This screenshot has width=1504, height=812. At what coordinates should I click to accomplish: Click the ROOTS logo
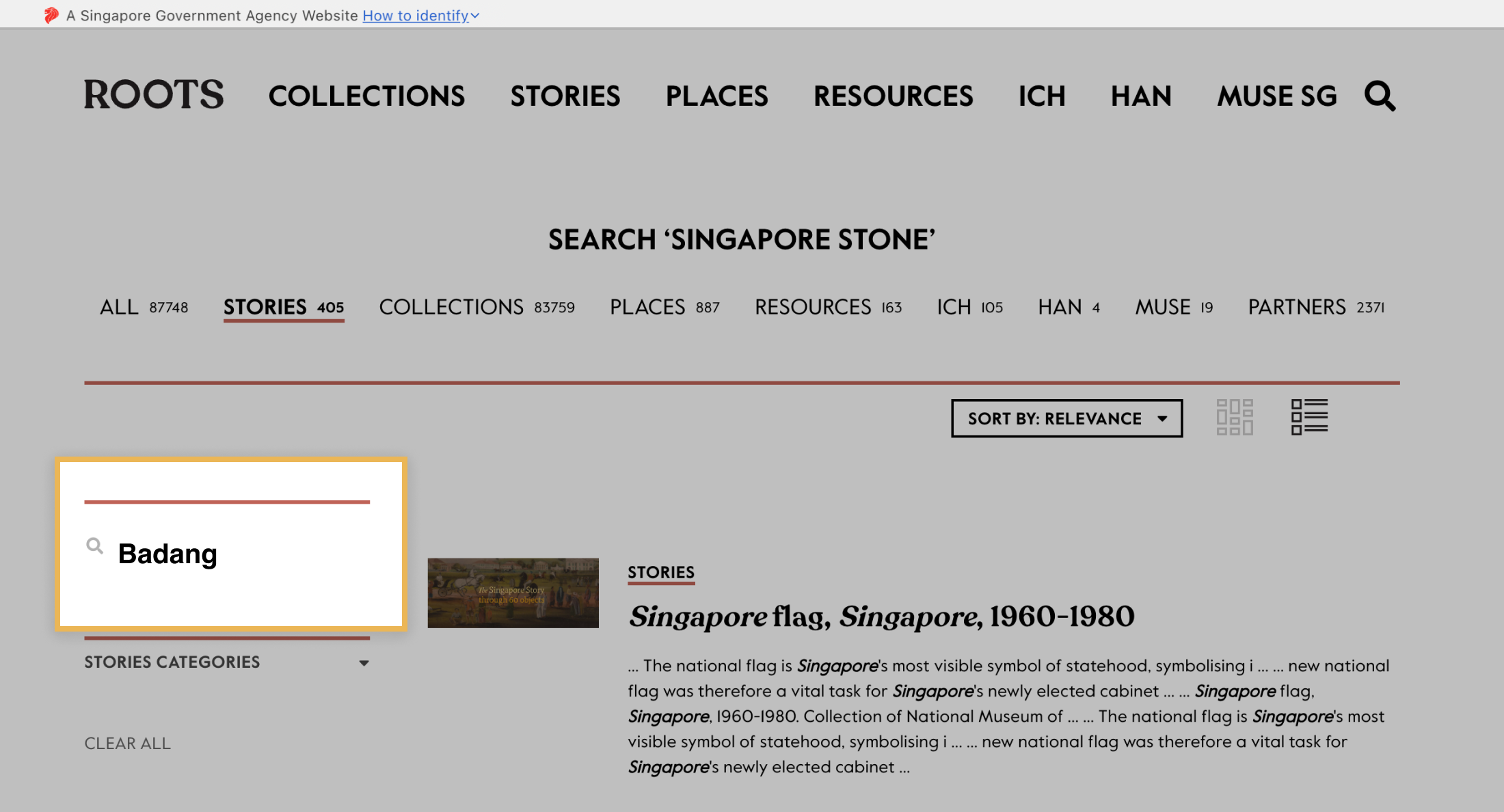(154, 94)
